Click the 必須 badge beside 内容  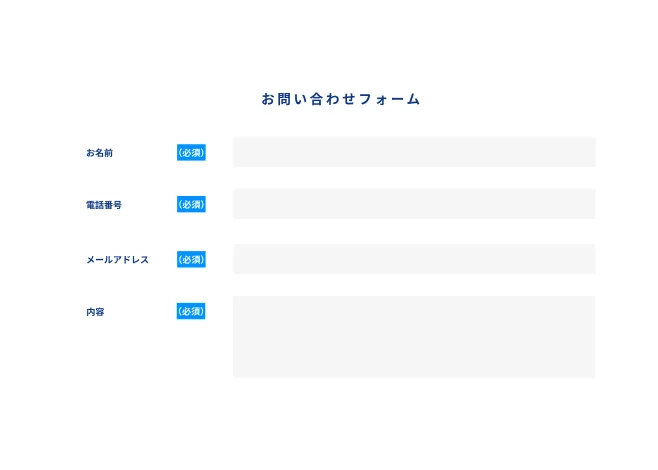coord(191,312)
